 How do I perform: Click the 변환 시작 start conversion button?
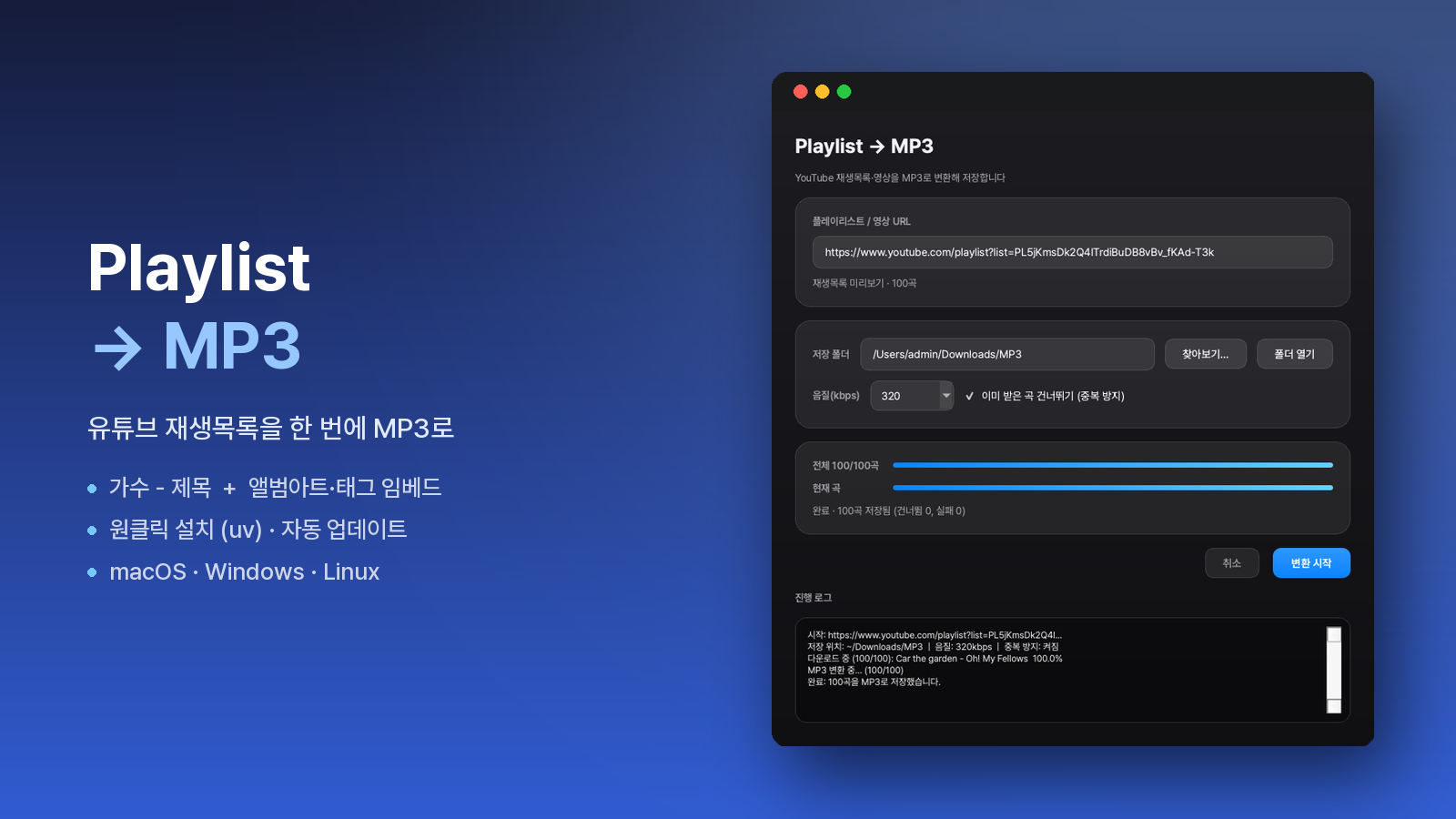[x=1310, y=563]
